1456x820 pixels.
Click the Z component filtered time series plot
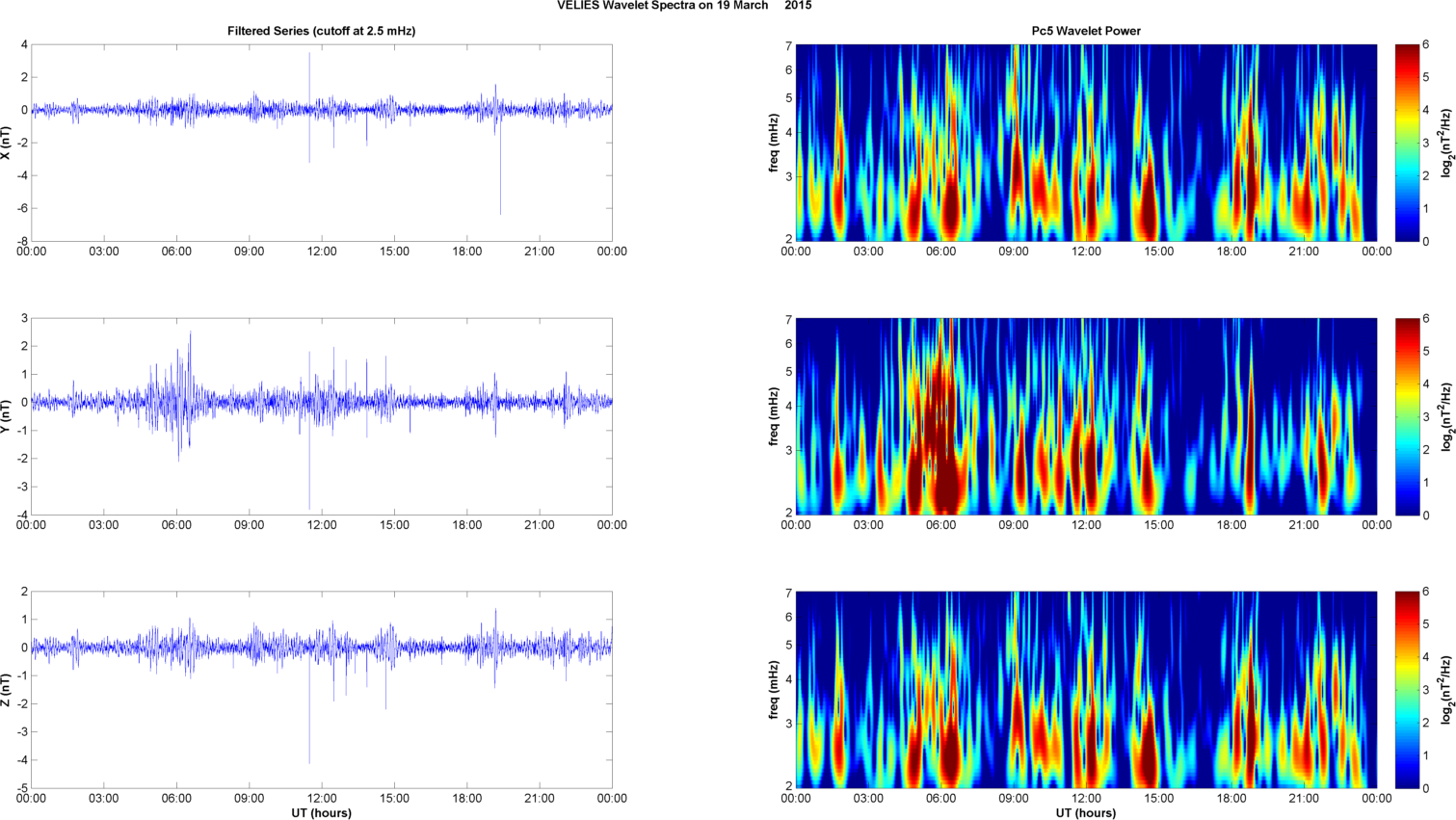point(322,690)
